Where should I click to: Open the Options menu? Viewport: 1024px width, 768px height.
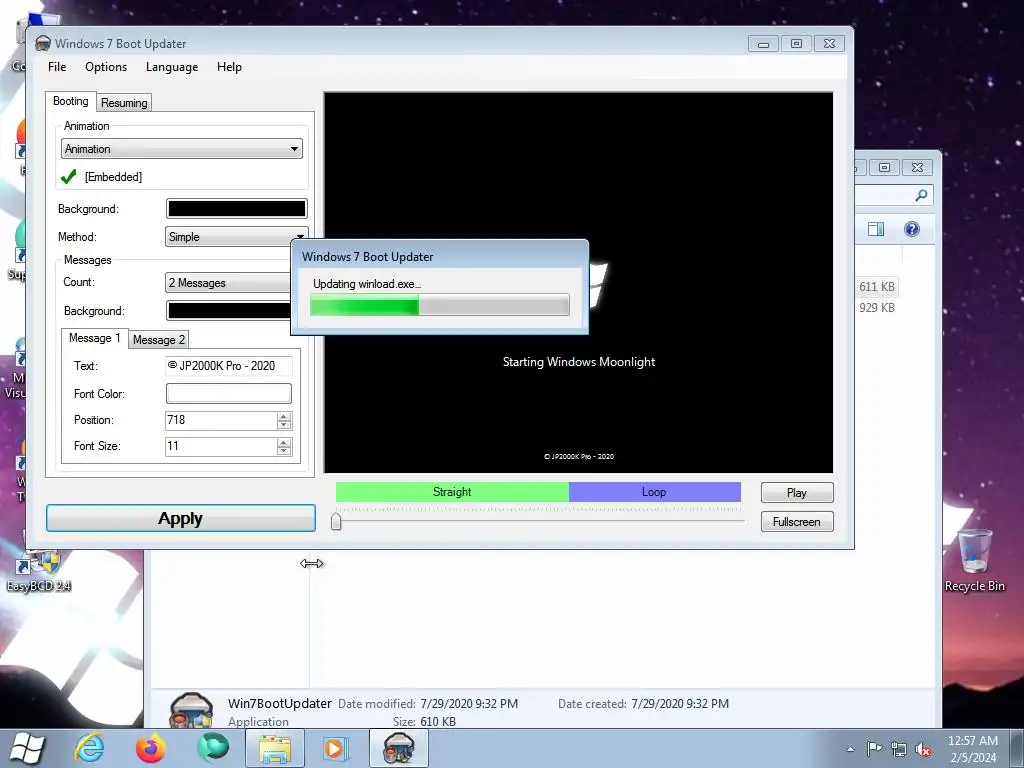[106, 67]
